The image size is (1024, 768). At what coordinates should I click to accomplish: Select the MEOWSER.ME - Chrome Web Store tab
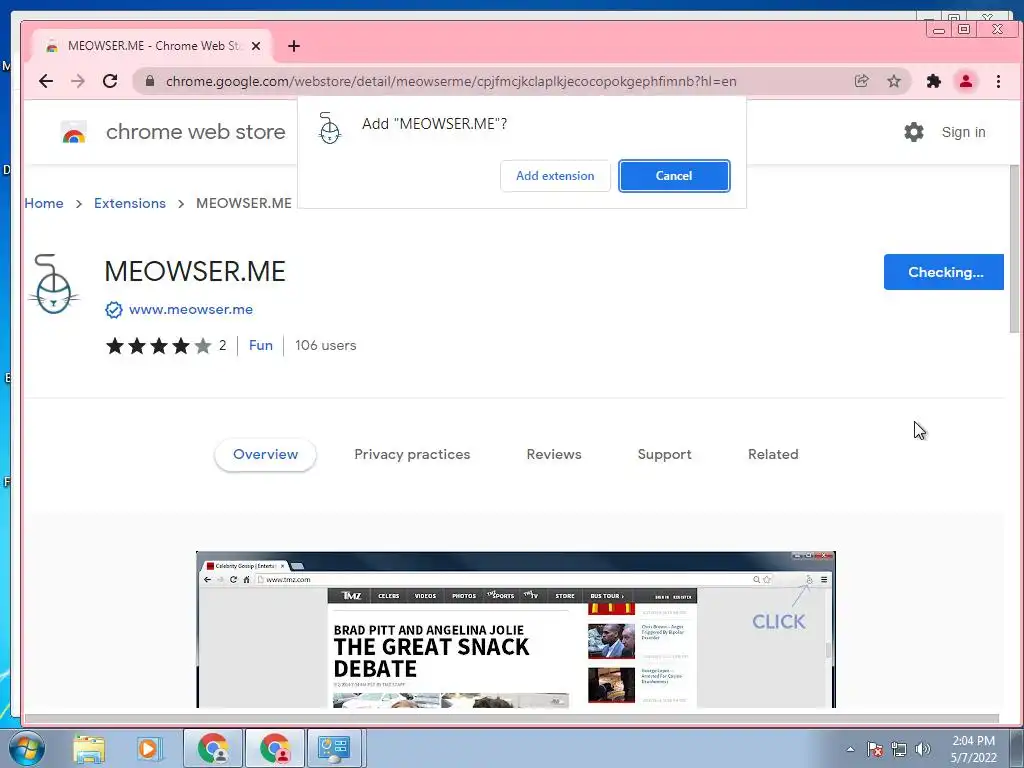tap(153, 46)
